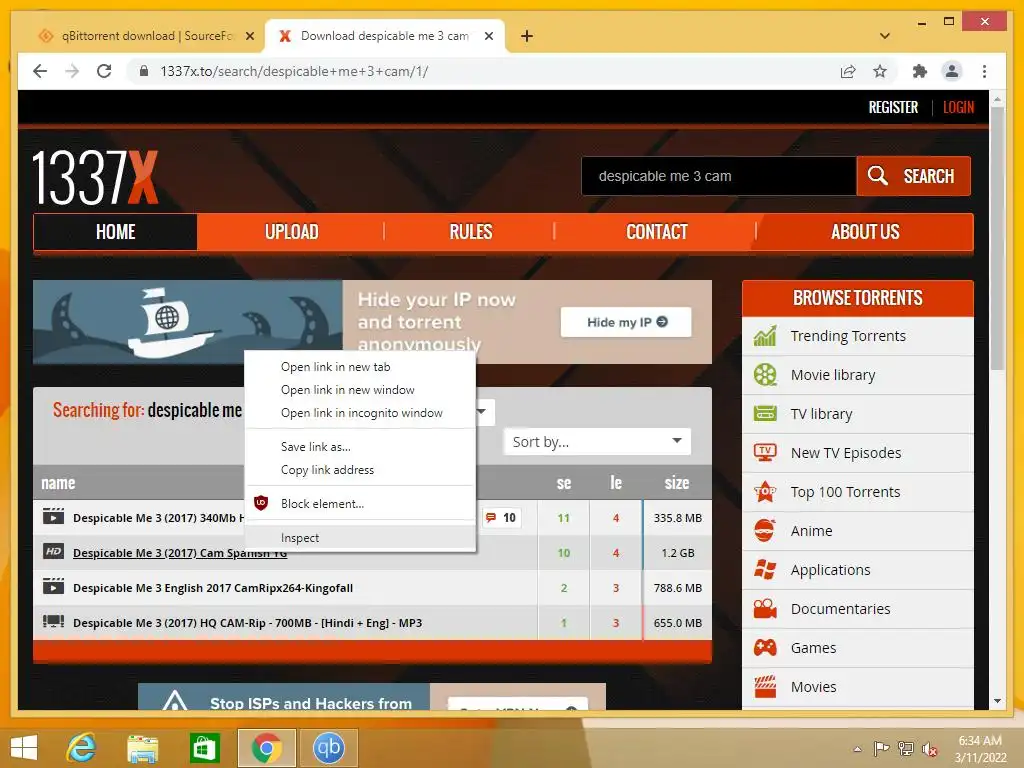Go to the RULES nav item
Image resolution: width=1024 pixels, height=768 pixels.
pos(470,232)
